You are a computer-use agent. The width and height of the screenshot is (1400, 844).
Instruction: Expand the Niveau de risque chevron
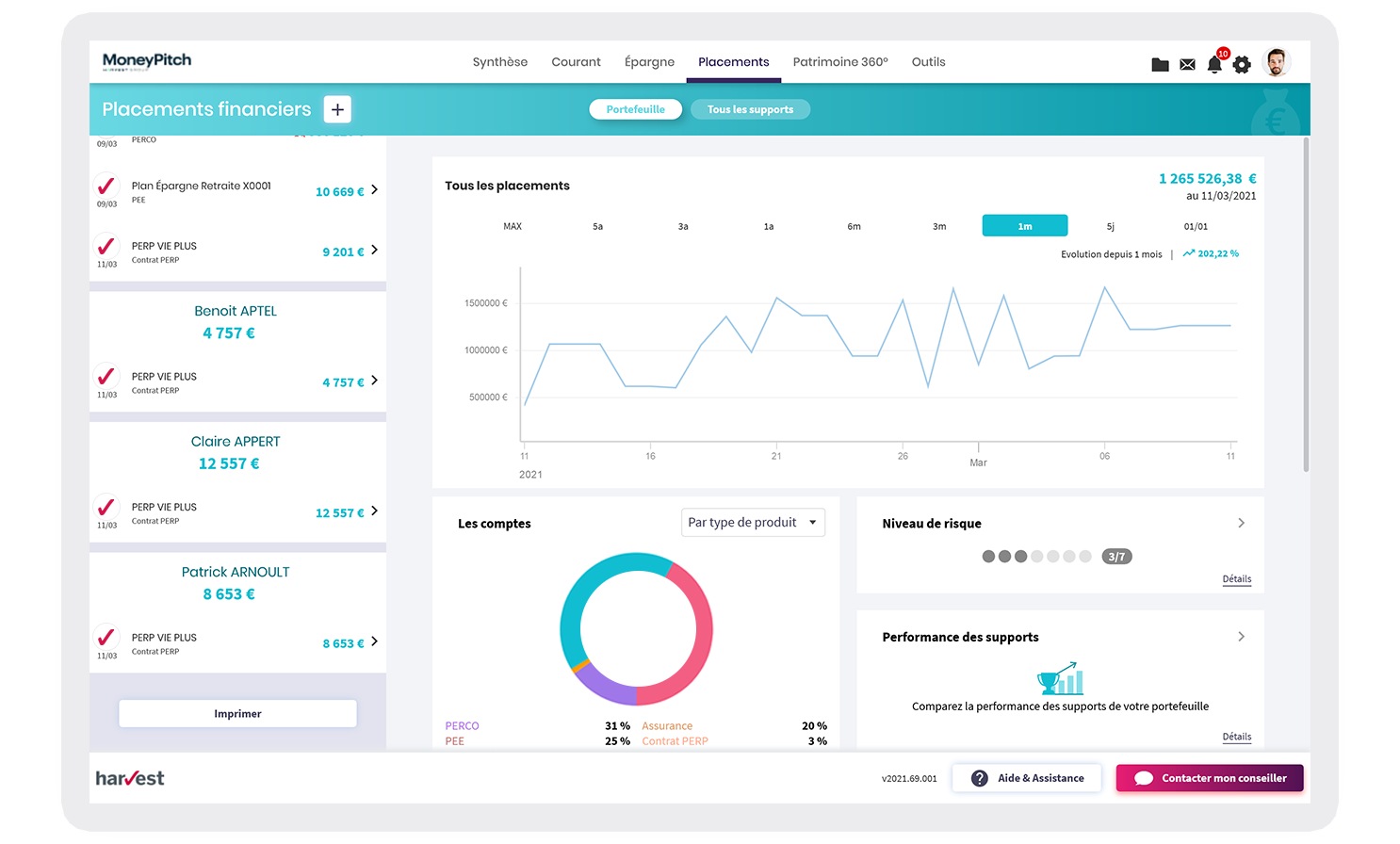(x=1241, y=523)
